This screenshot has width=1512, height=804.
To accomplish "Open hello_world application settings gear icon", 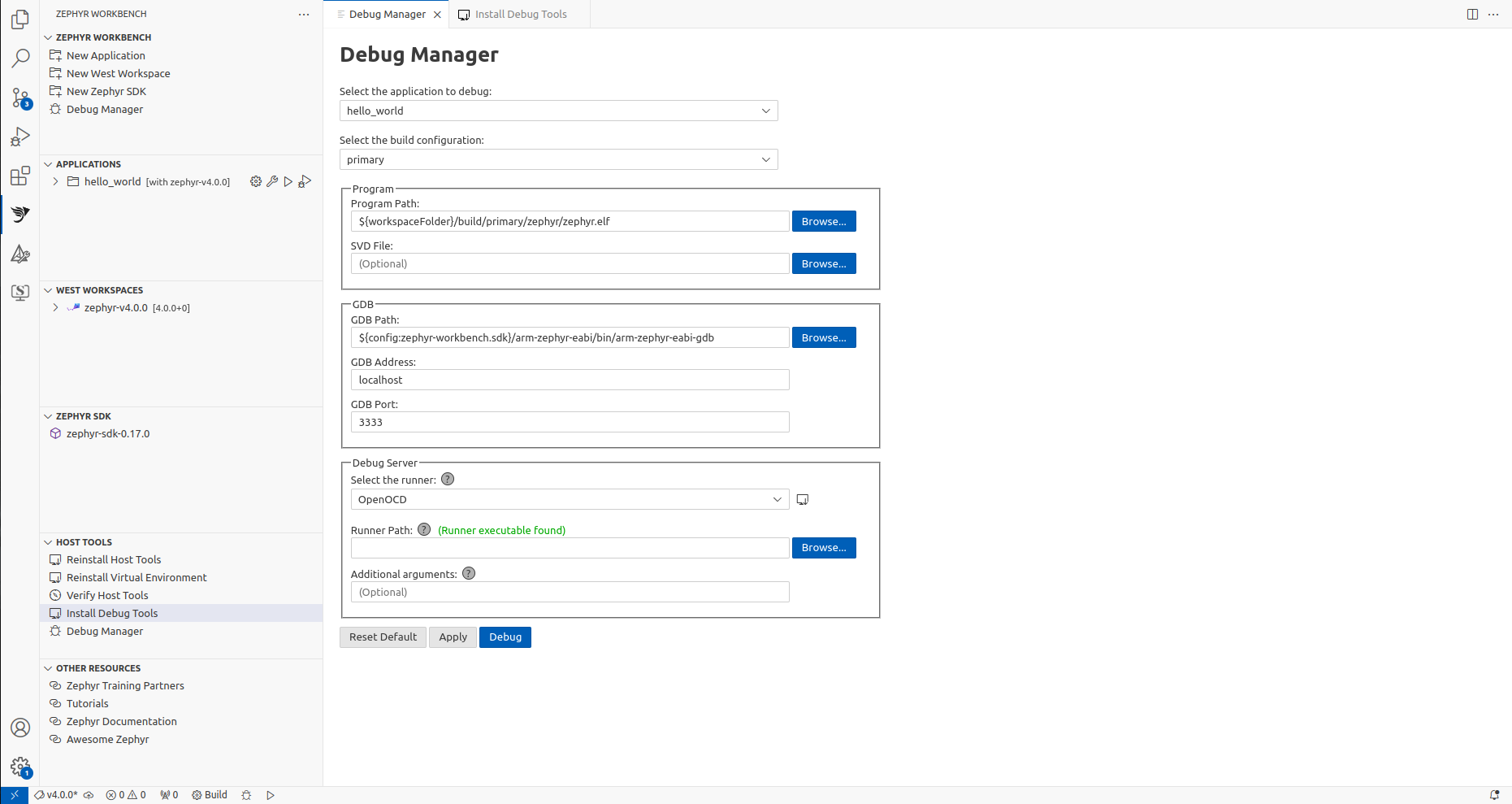I will pos(256,181).
